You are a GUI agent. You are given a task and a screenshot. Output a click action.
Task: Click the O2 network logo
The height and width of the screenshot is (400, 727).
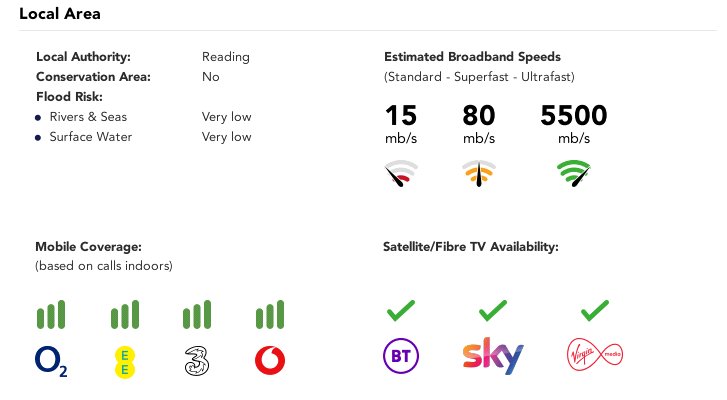51,362
